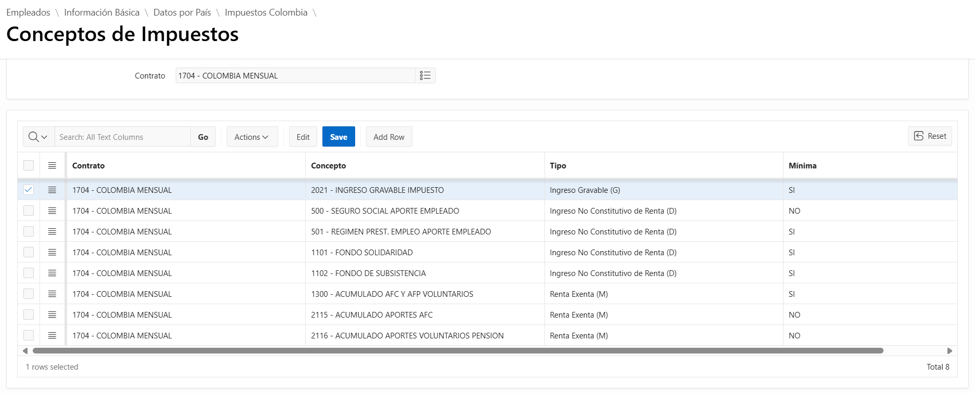Image resolution: width=975 pixels, height=393 pixels.
Task: Check the 2115 - ACUMULADO APORTES AFC row
Action: pyautogui.click(x=29, y=315)
